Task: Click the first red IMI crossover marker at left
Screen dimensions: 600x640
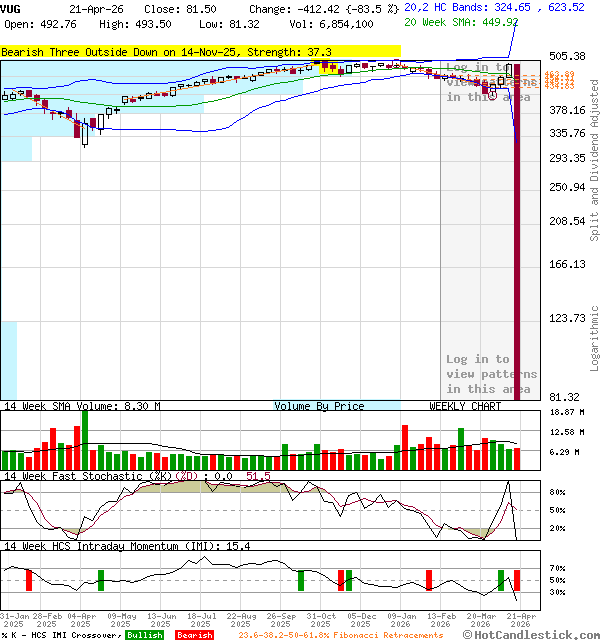Action: [29, 579]
